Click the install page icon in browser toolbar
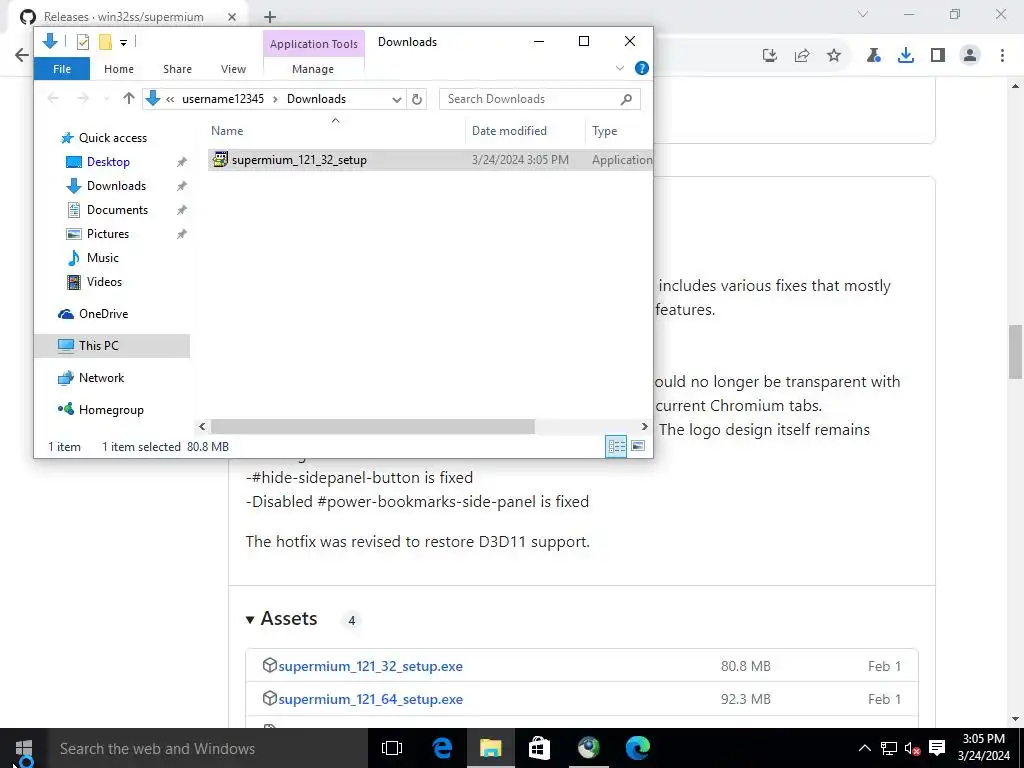This screenshot has height=768, width=1024. (x=770, y=56)
